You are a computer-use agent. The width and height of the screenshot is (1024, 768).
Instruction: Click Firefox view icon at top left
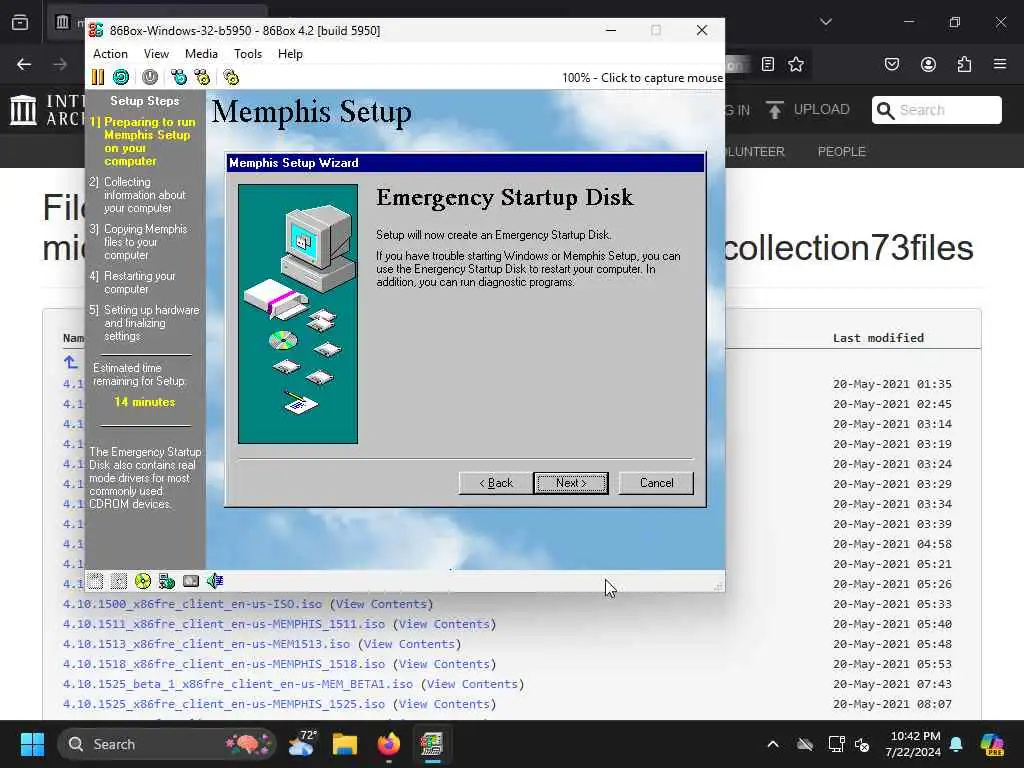click(x=20, y=22)
